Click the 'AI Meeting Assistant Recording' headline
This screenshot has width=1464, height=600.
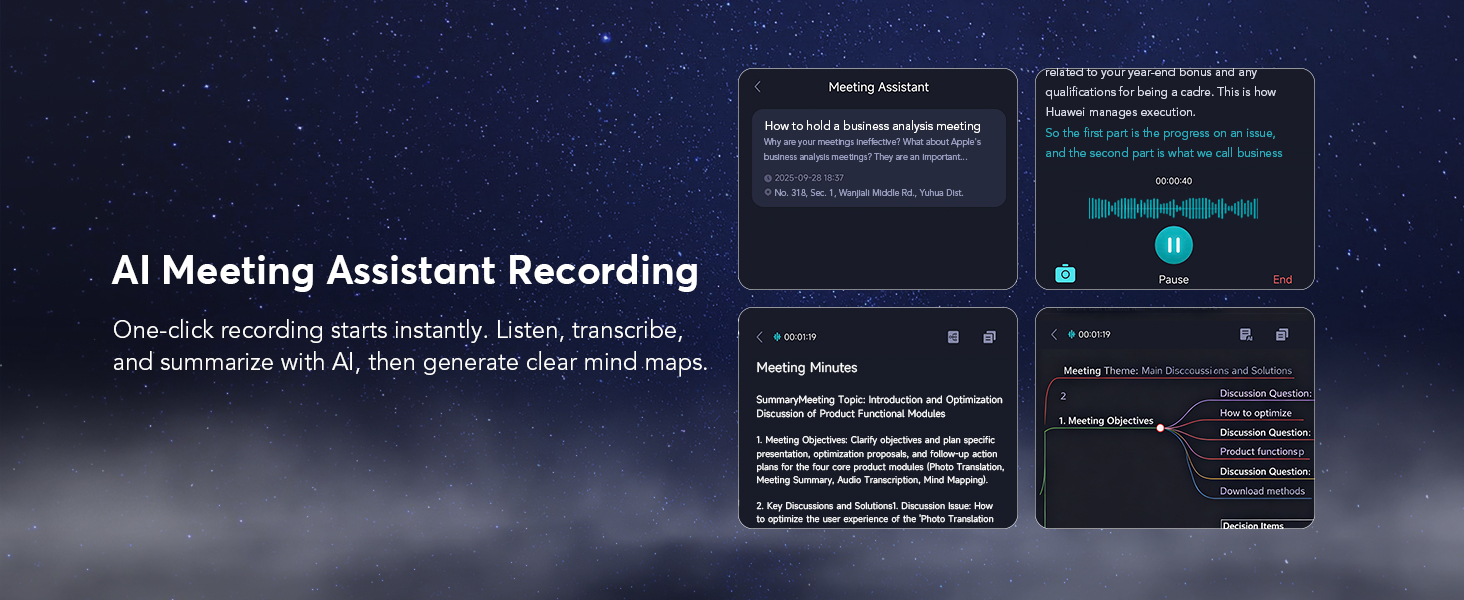405,272
